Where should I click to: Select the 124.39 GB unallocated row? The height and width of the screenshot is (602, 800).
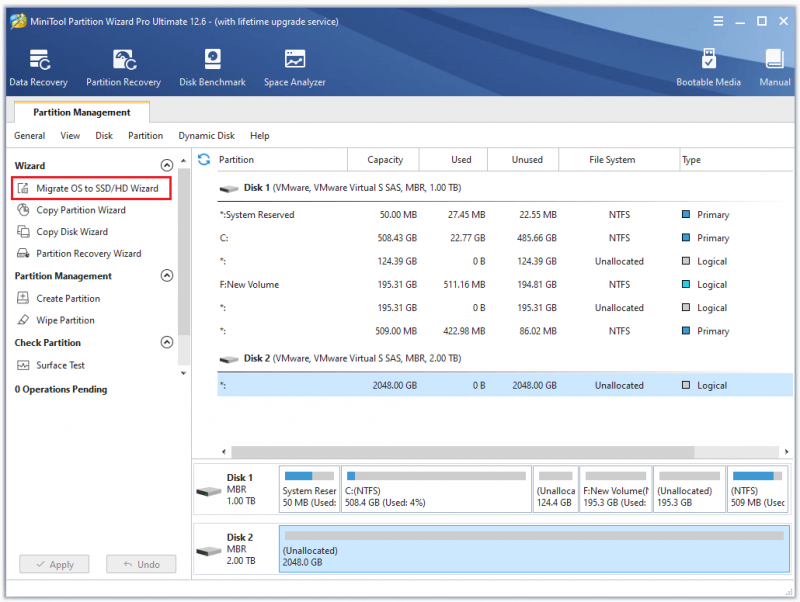[505, 261]
